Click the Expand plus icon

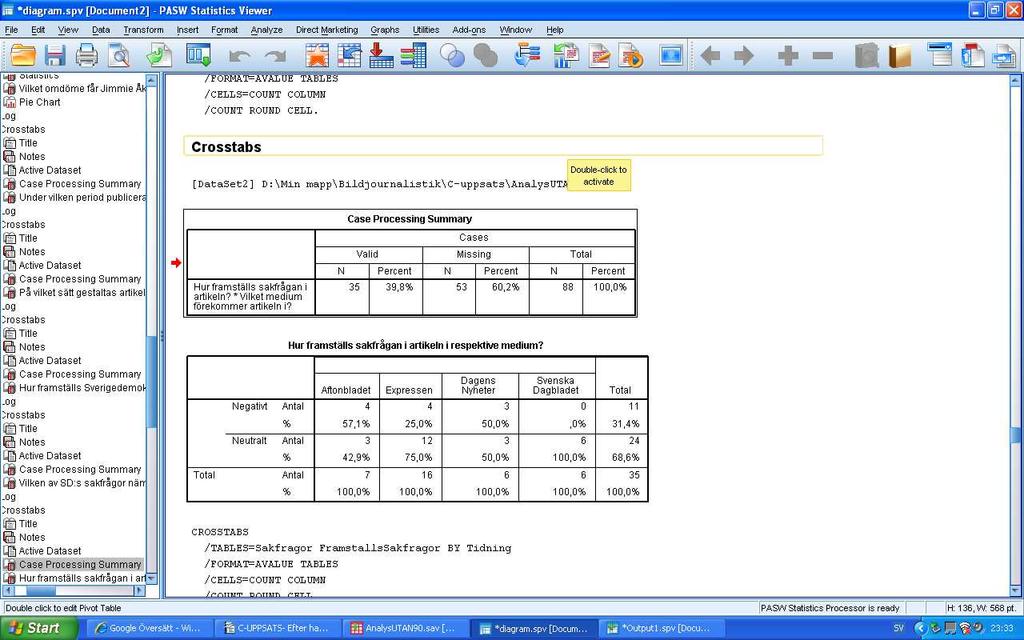788,56
